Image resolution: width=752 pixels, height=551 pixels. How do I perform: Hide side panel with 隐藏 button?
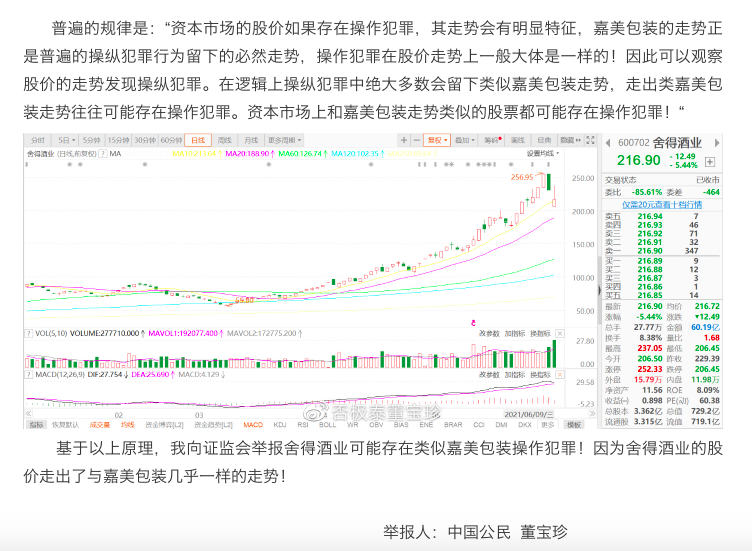click(x=570, y=140)
